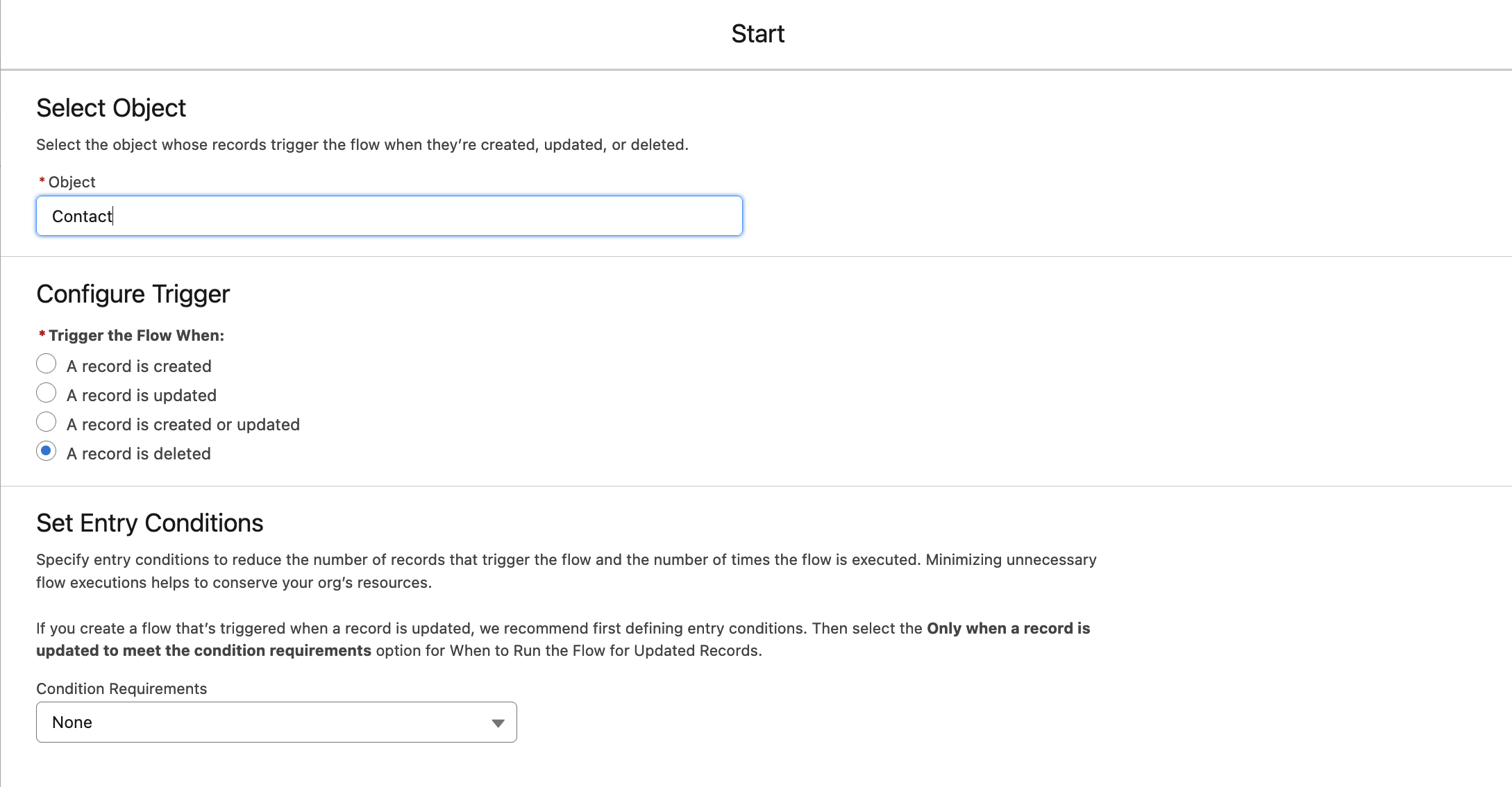Click the bold 'Only when a record is' text
The width and height of the screenshot is (1512, 787).
point(1008,628)
